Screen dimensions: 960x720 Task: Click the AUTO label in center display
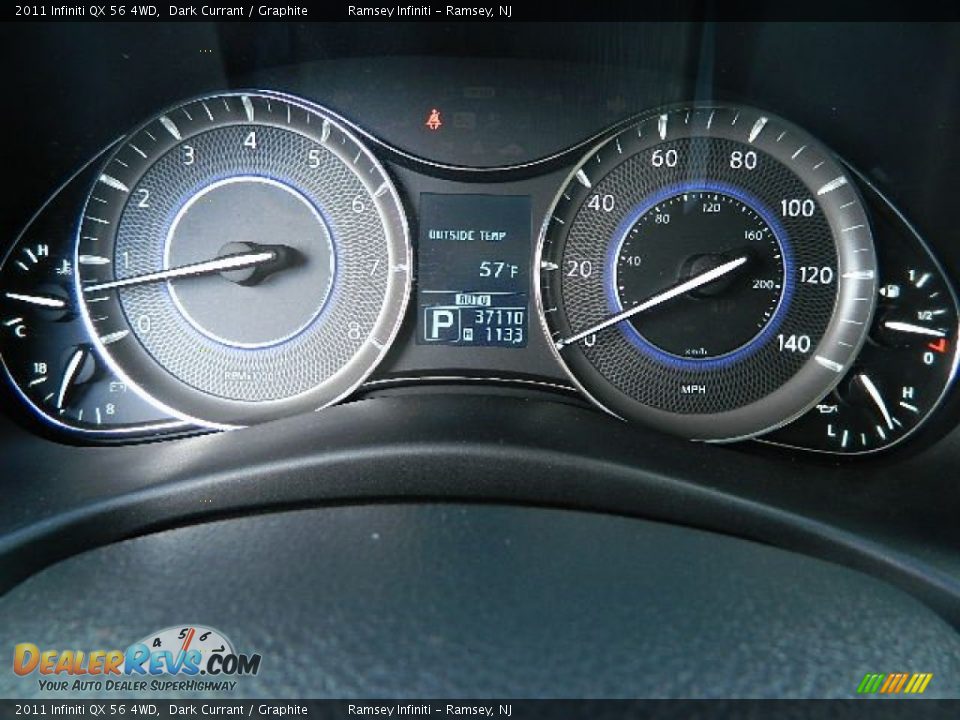tap(473, 299)
